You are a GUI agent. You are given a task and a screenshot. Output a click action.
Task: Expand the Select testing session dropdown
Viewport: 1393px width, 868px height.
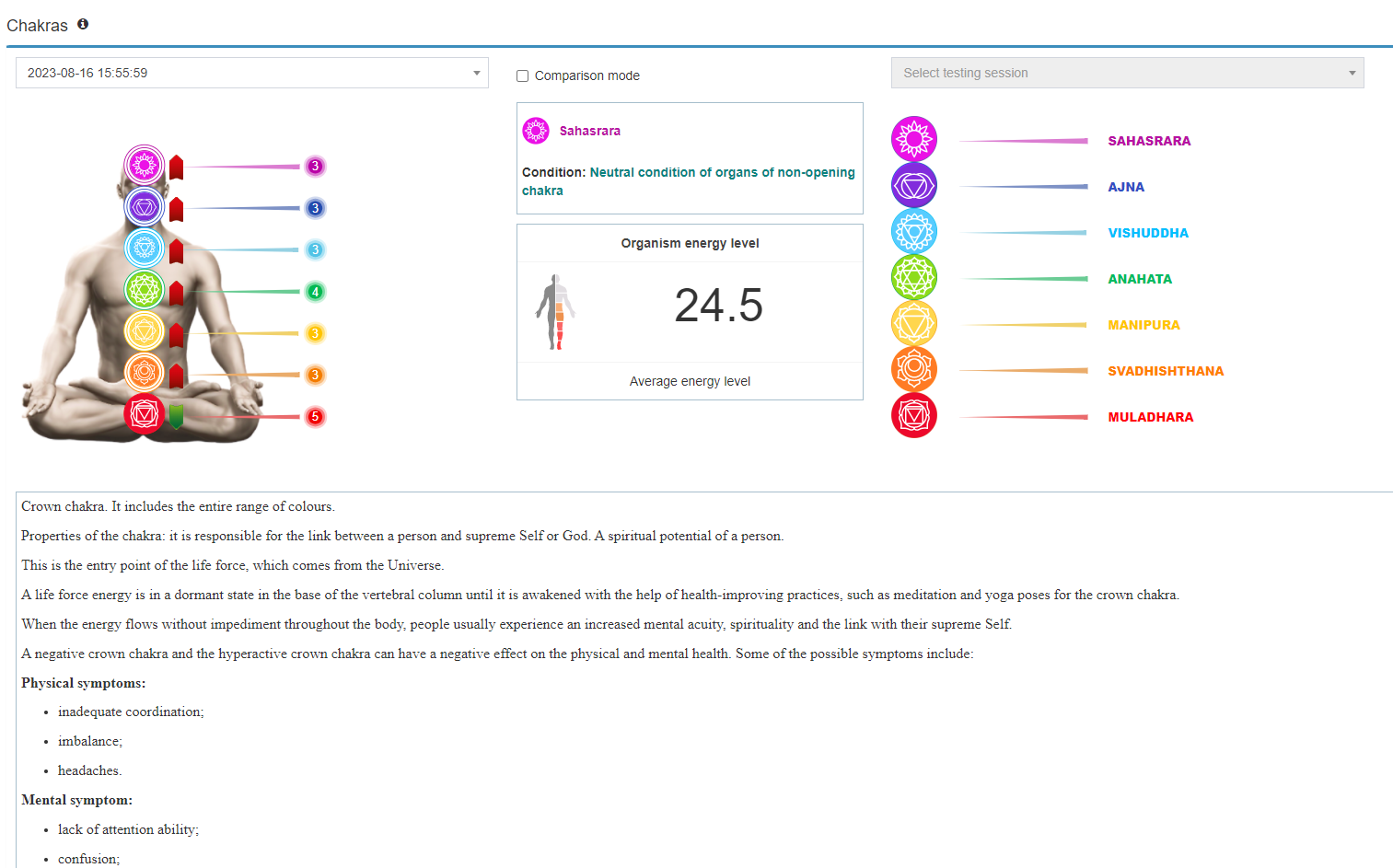pyautogui.click(x=1127, y=72)
